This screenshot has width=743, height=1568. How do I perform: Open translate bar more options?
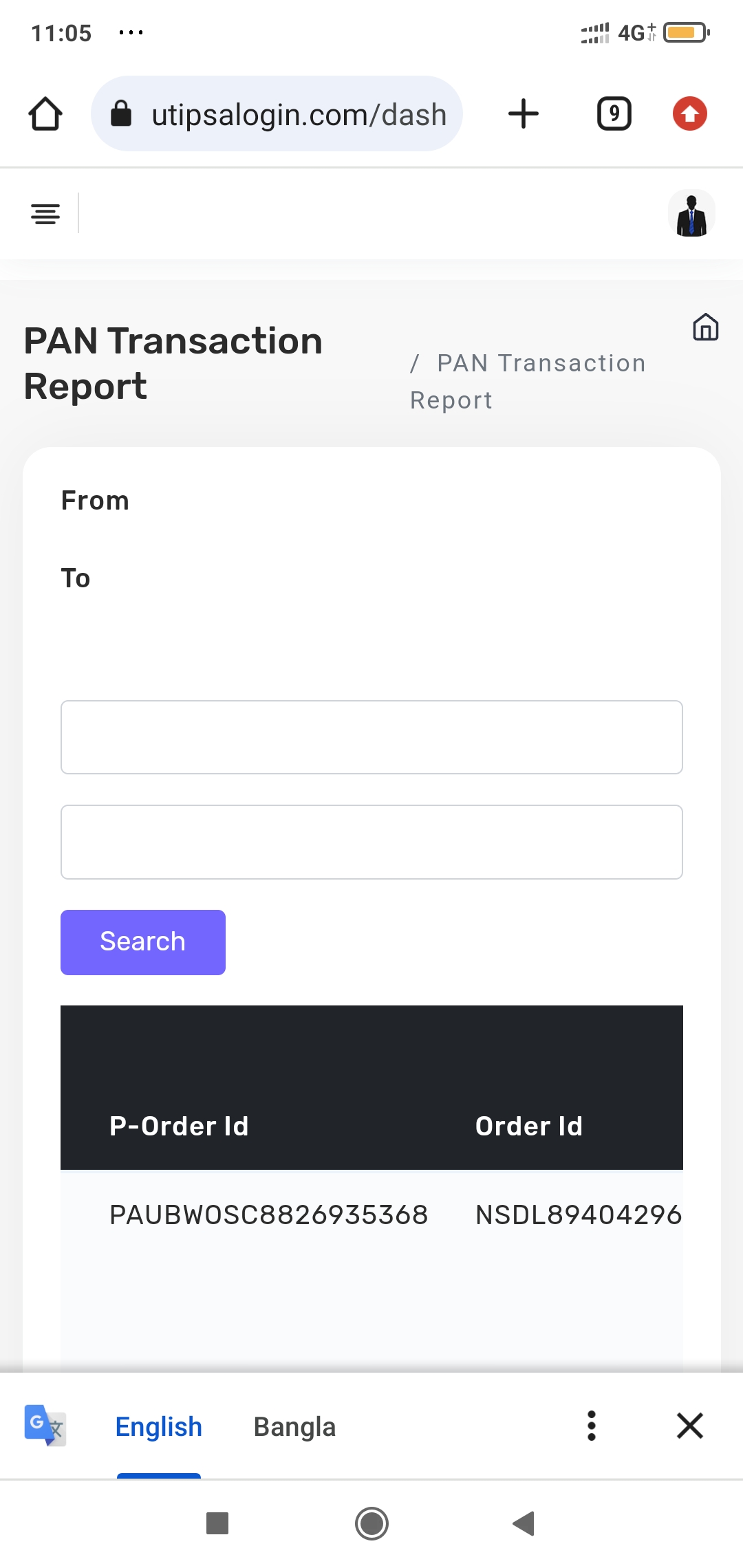591,1426
